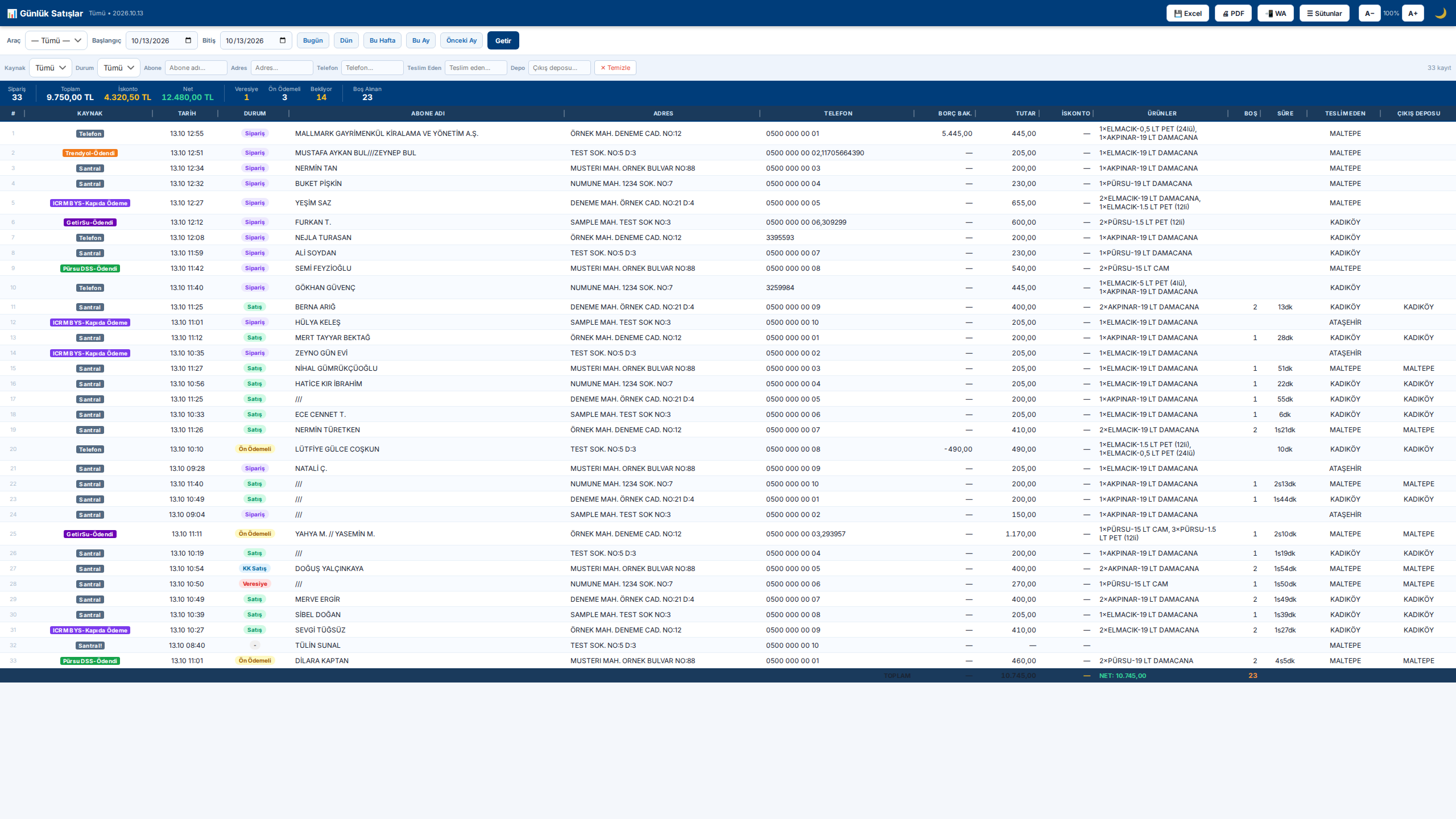Open calendar picker on Bitiş date
This screenshot has width=1456, height=819.
click(283, 40)
